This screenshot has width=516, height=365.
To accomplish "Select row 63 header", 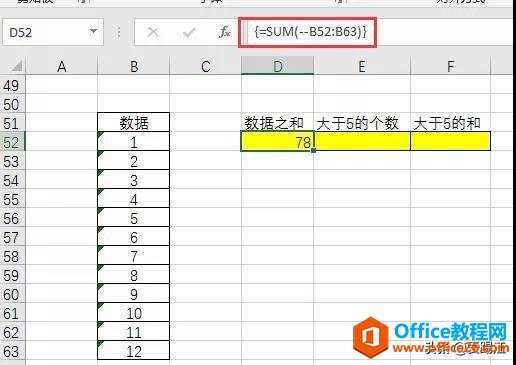I will tap(12, 351).
